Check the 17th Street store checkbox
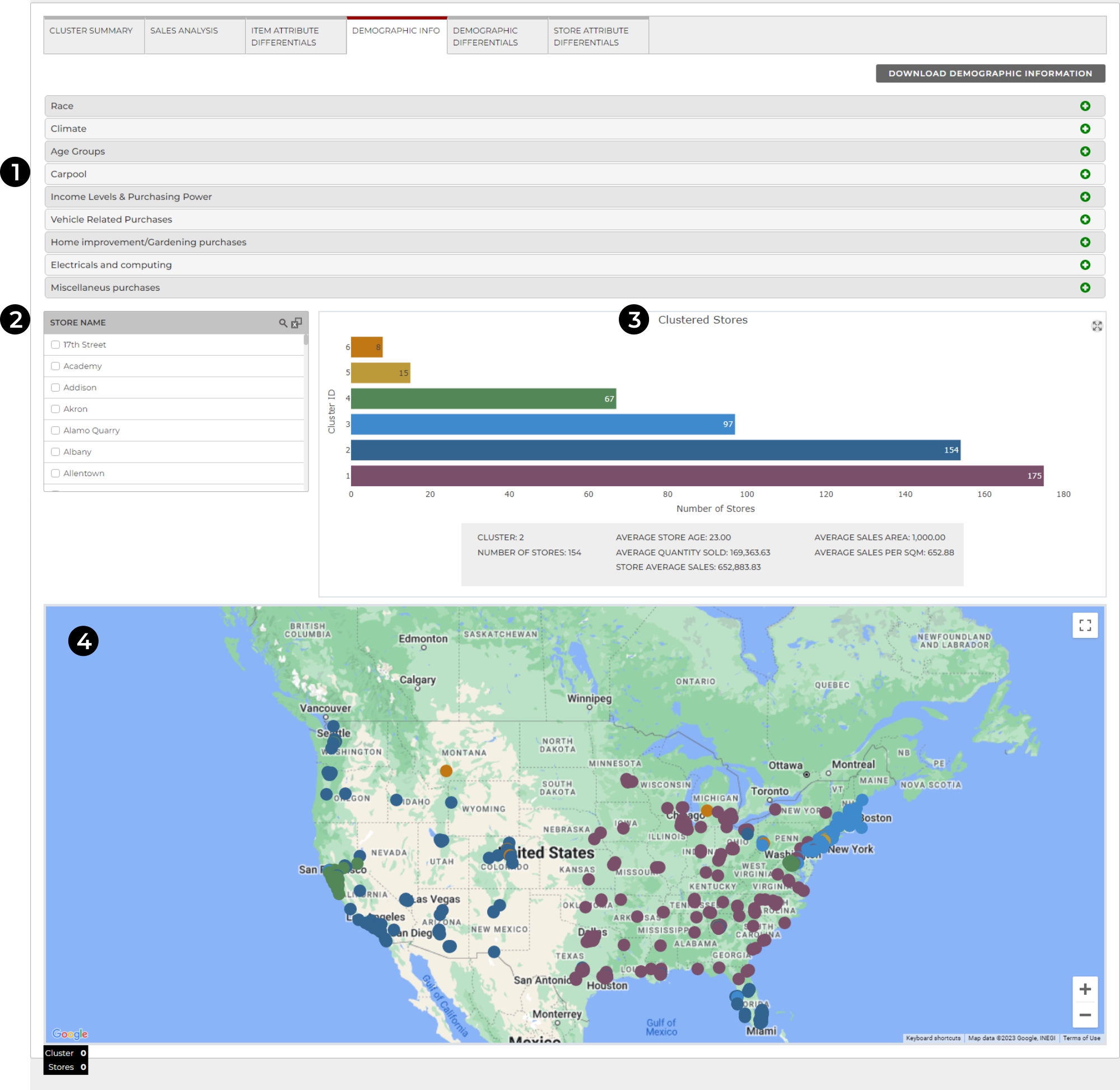Screen dimensions: 1120x1090 [x=55, y=344]
